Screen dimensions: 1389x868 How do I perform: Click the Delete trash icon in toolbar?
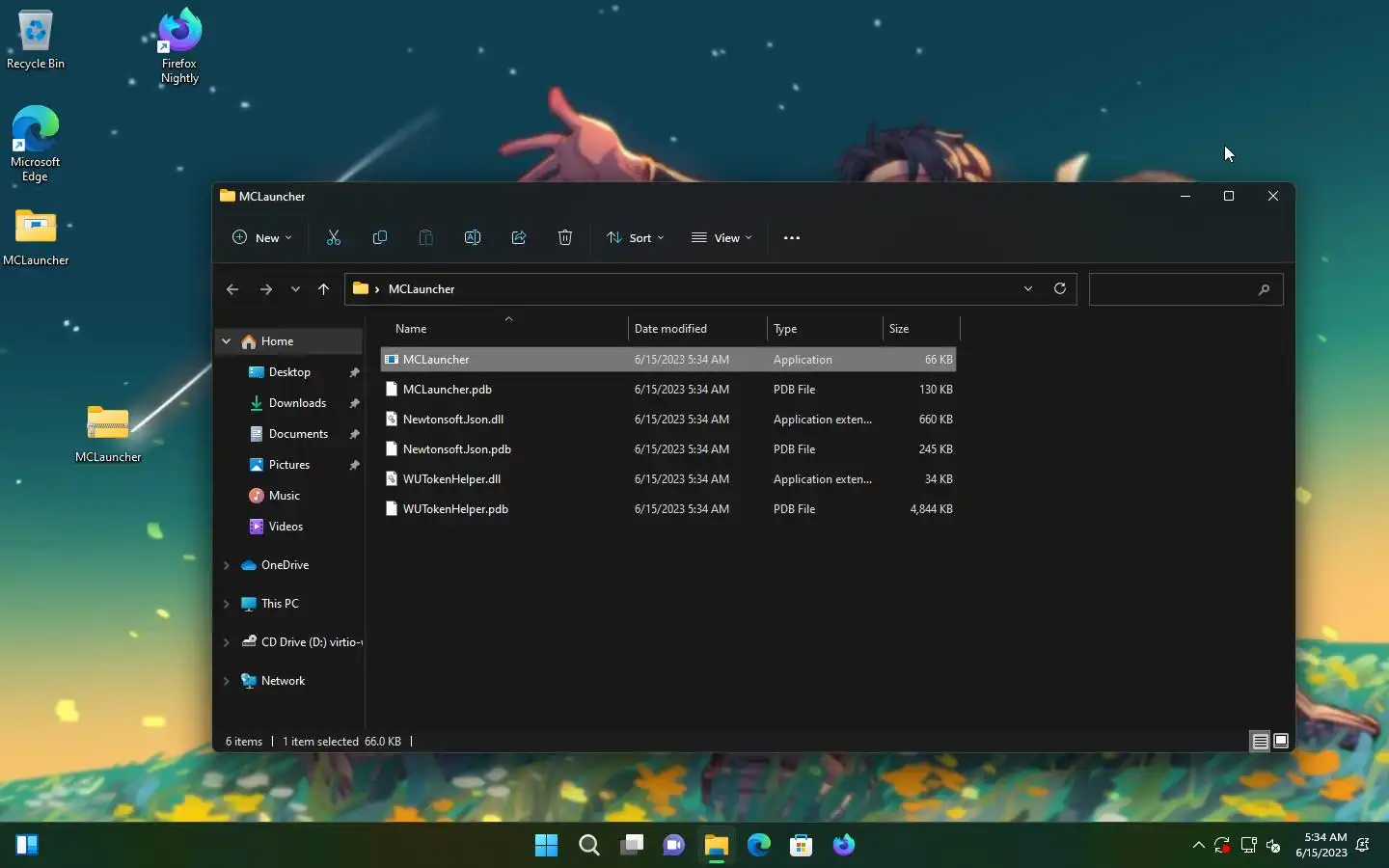point(565,237)
